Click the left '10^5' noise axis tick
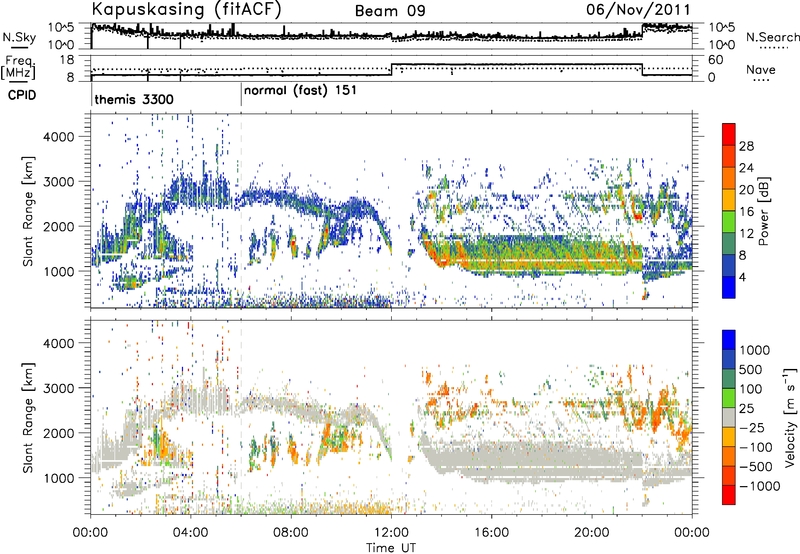The width and height of the screenshot is (800, 554). point(61,27)
